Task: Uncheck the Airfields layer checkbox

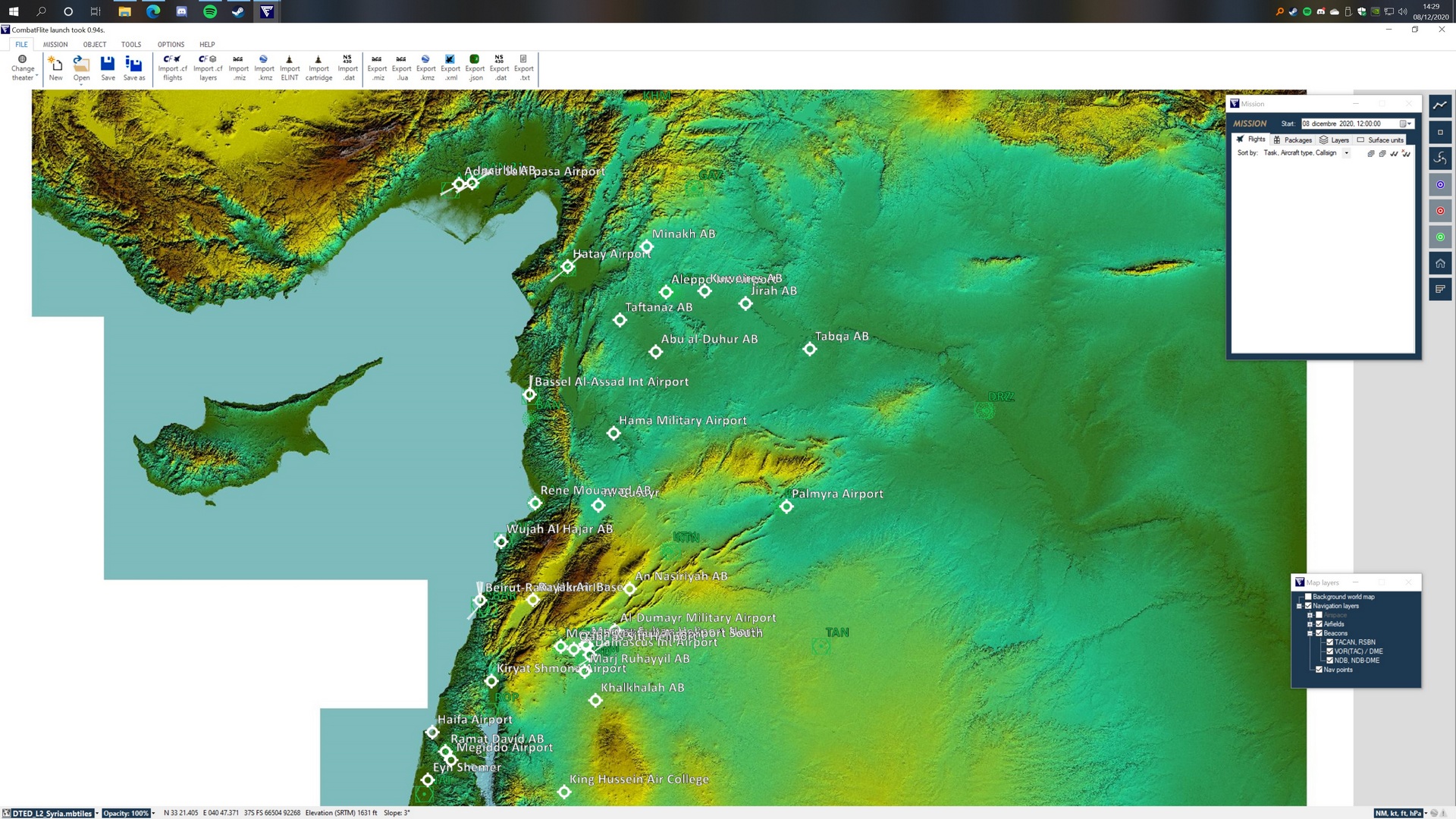Action: [1319, 624]
